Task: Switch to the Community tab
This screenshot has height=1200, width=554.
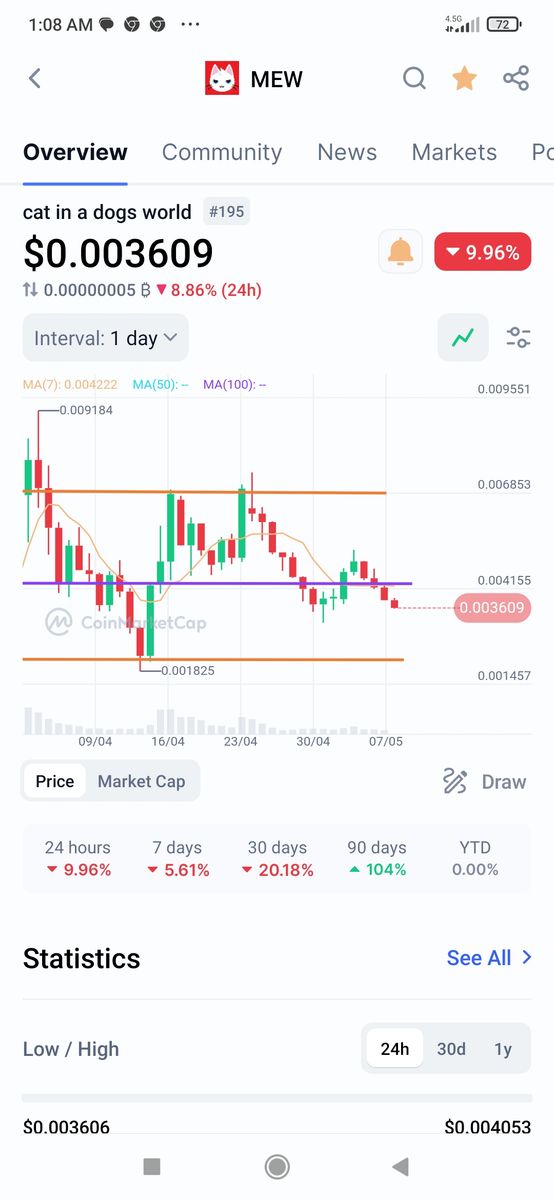Action: pyautogui.click(x=222, y=152)
